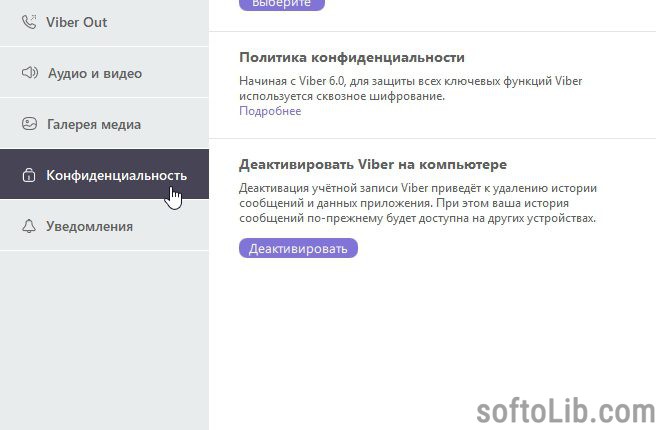656x430 pixels.
Task: Click the Деактивировать button
Action: click(x=298, y=248)
